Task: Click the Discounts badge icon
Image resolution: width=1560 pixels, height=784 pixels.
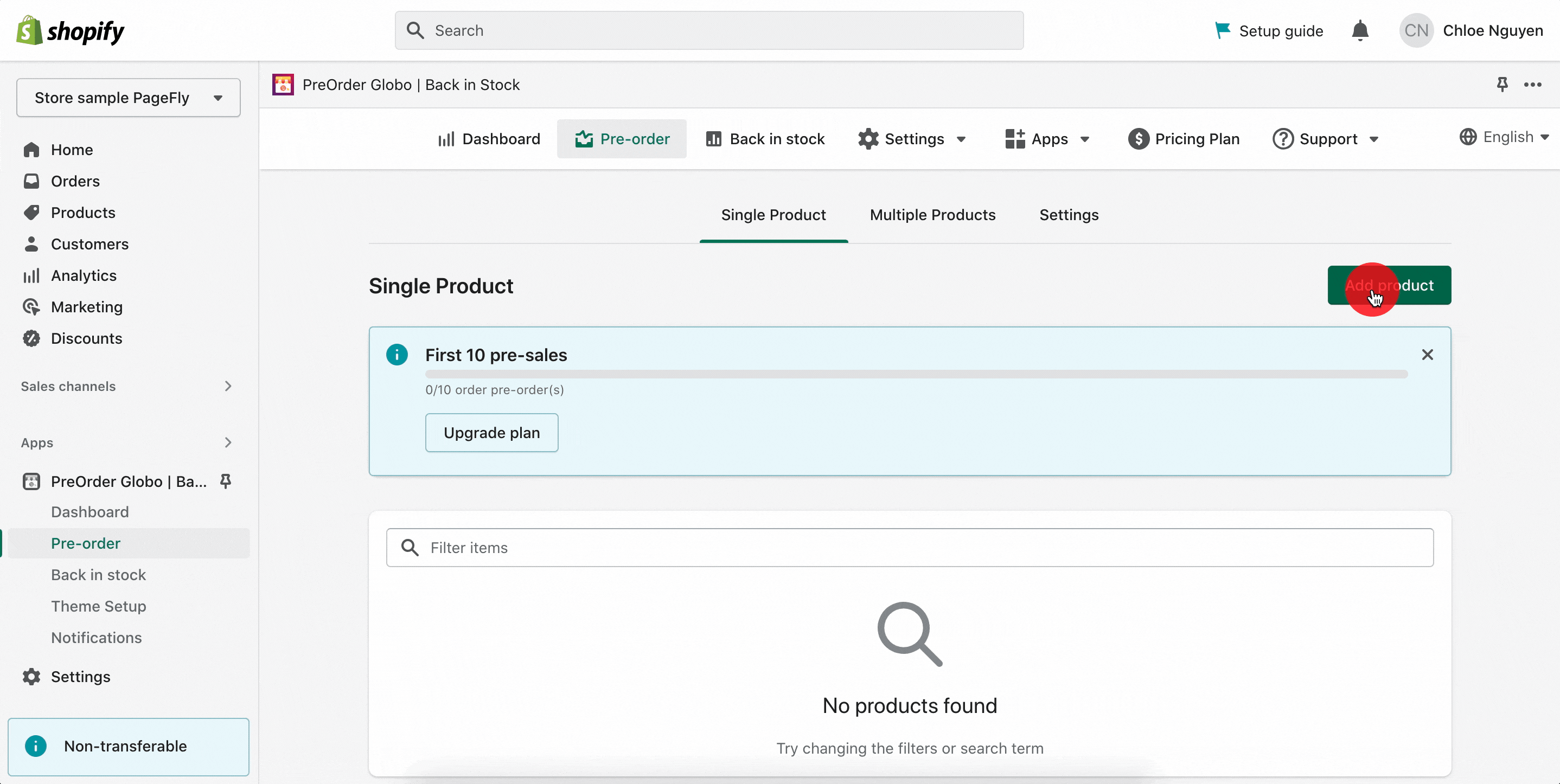Action: (31, 338)
